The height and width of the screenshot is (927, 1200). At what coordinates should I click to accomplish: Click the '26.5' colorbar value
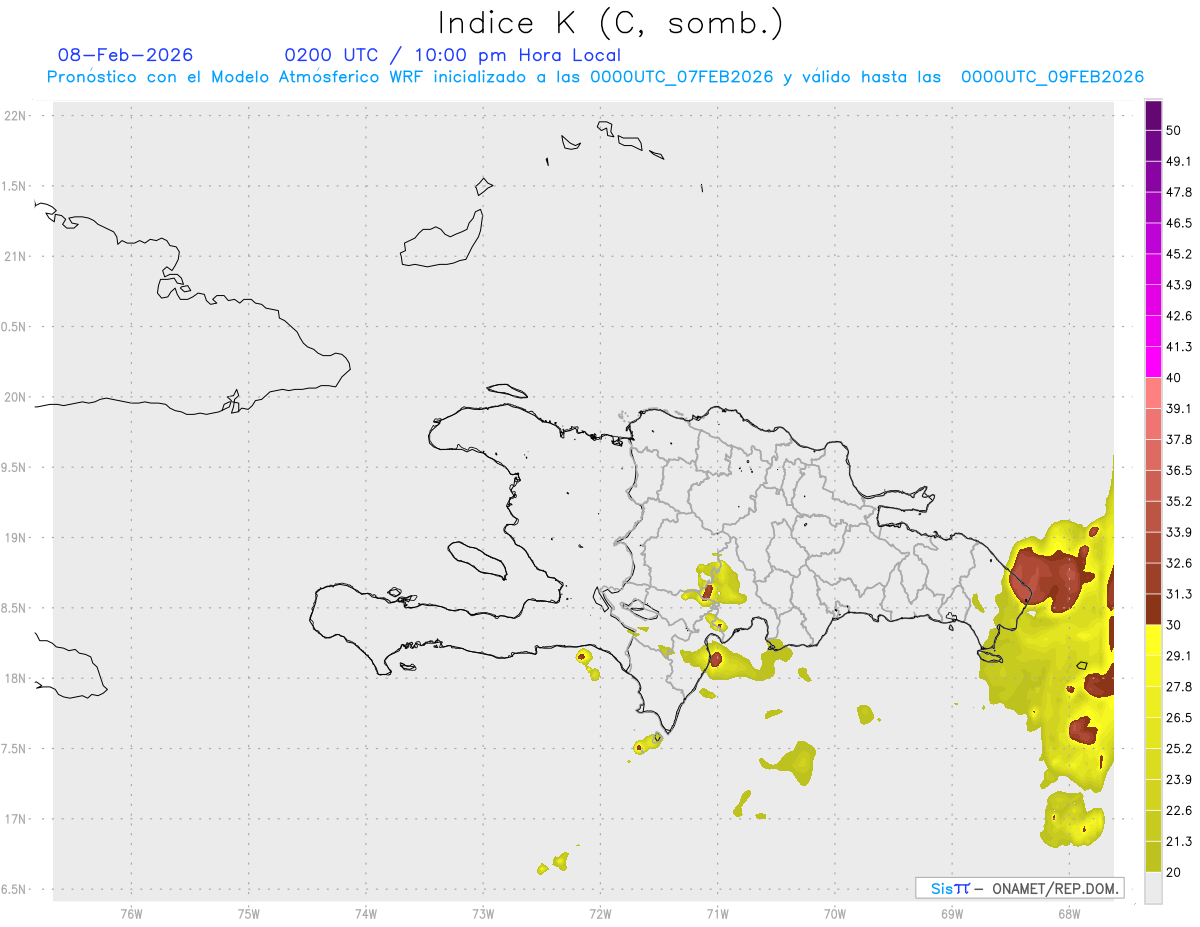point(1179,718)
